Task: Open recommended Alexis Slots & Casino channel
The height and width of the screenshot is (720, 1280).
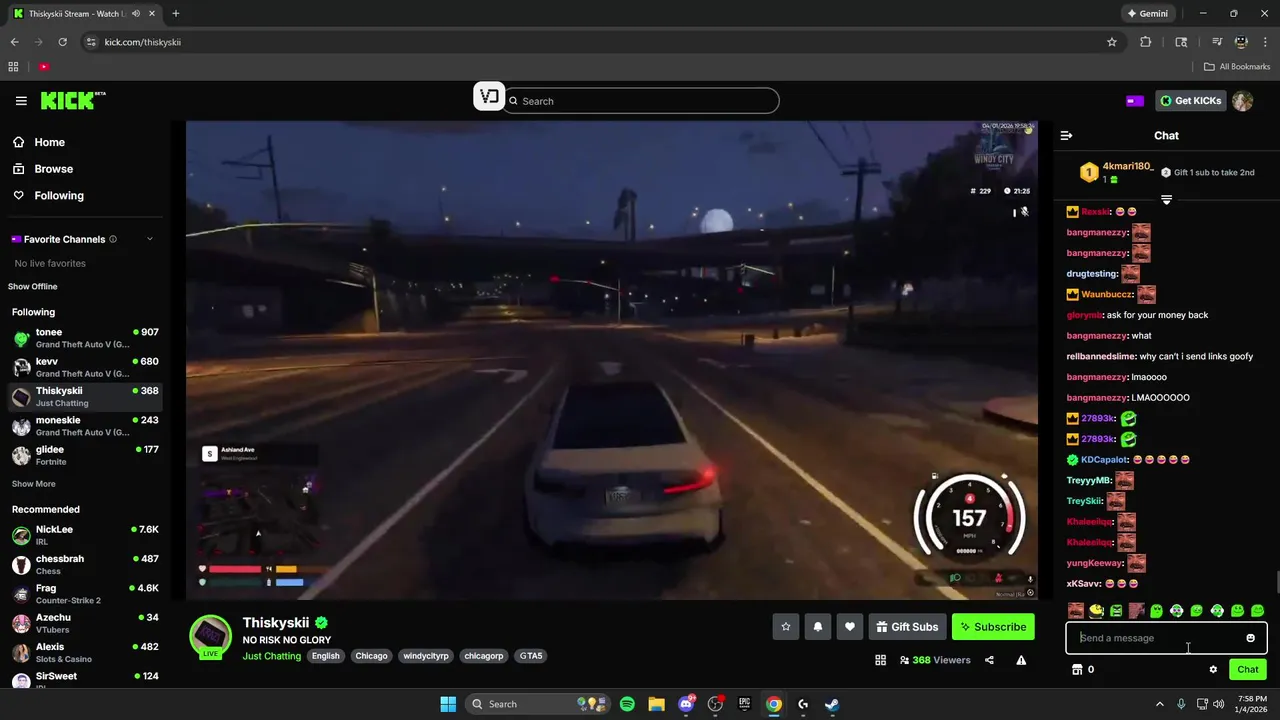Action: pyautogui.click(x=84, y=652)
